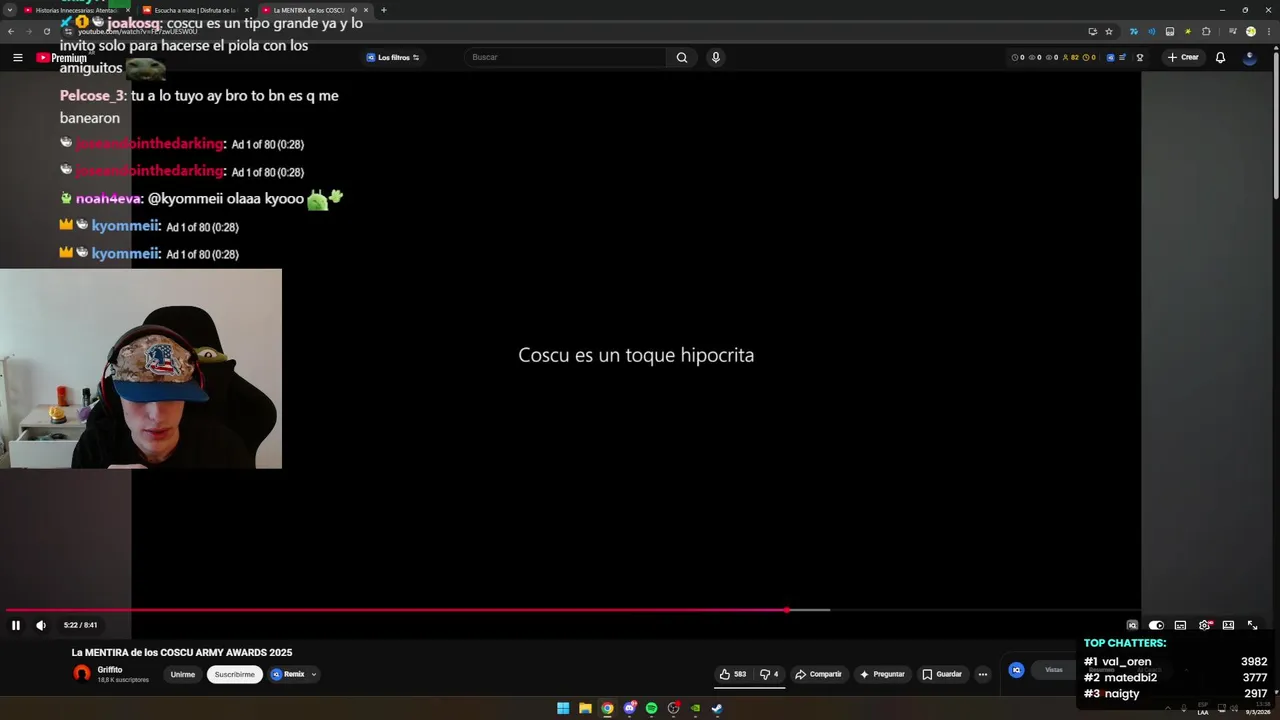Open Steam from the taskbar
The width and height of the screenshot is (1280, 720).
point(717,708)
